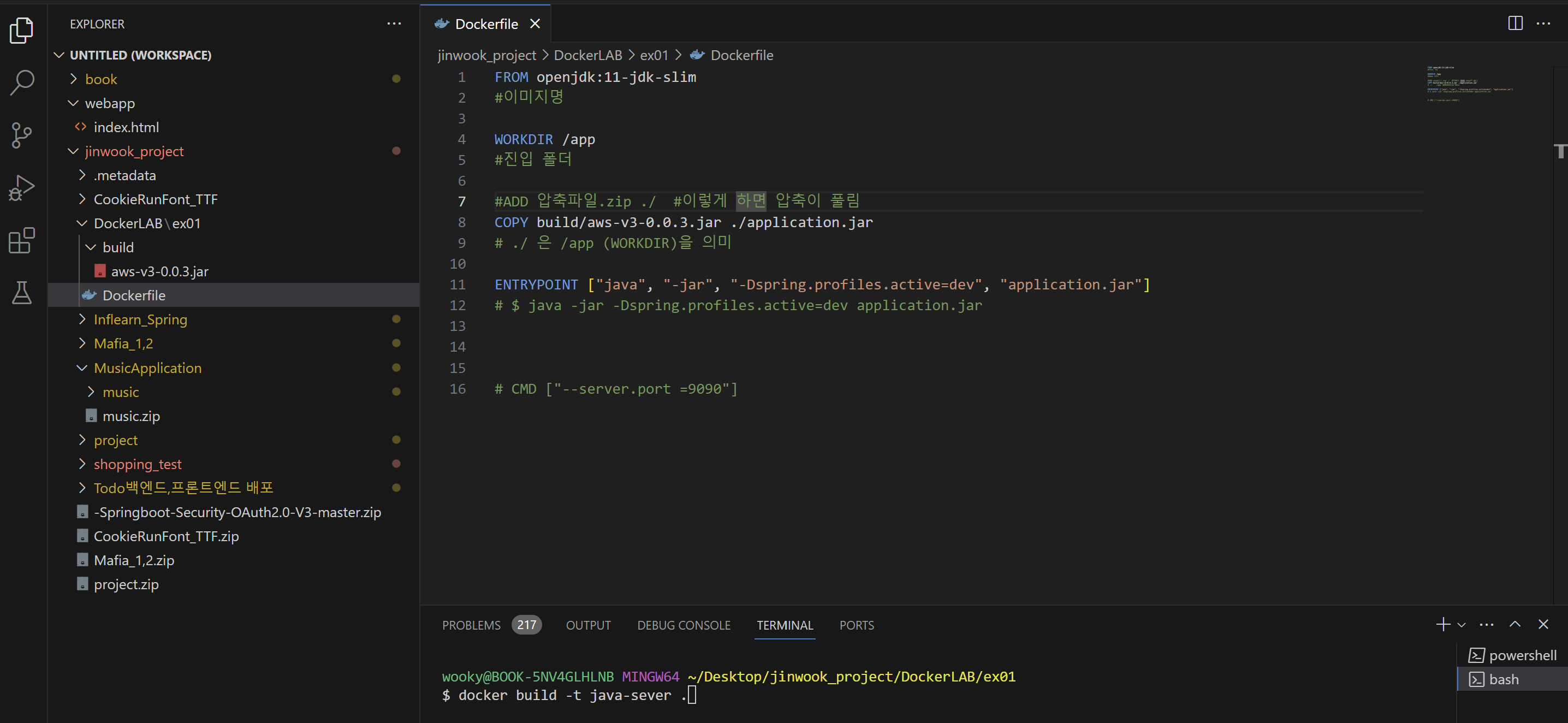
Task: Switch to the PROBLEMS tab
Action: [x=471, y=625]
